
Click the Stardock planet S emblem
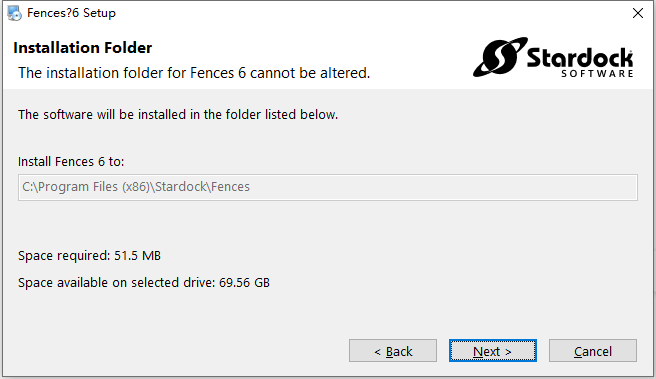(x=500, y=56)
